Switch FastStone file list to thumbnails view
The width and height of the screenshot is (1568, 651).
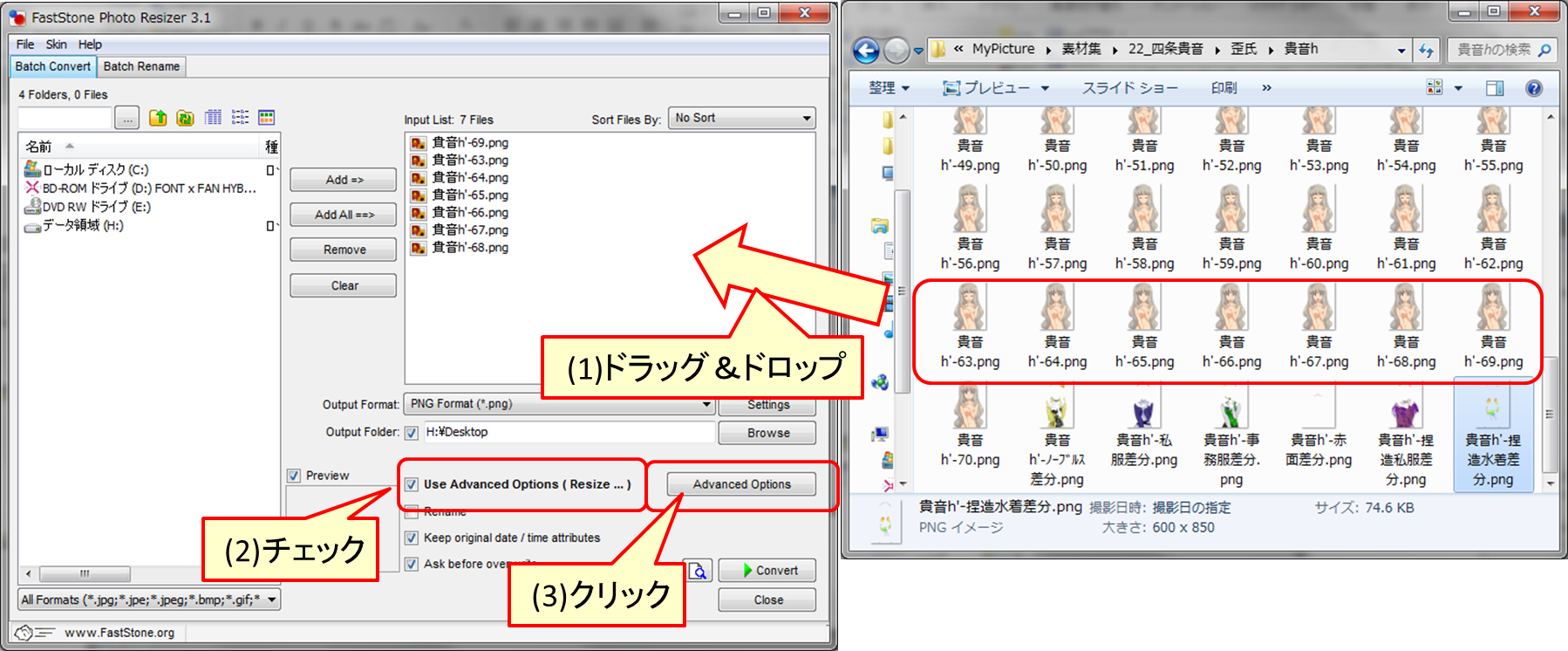[267, 118]
